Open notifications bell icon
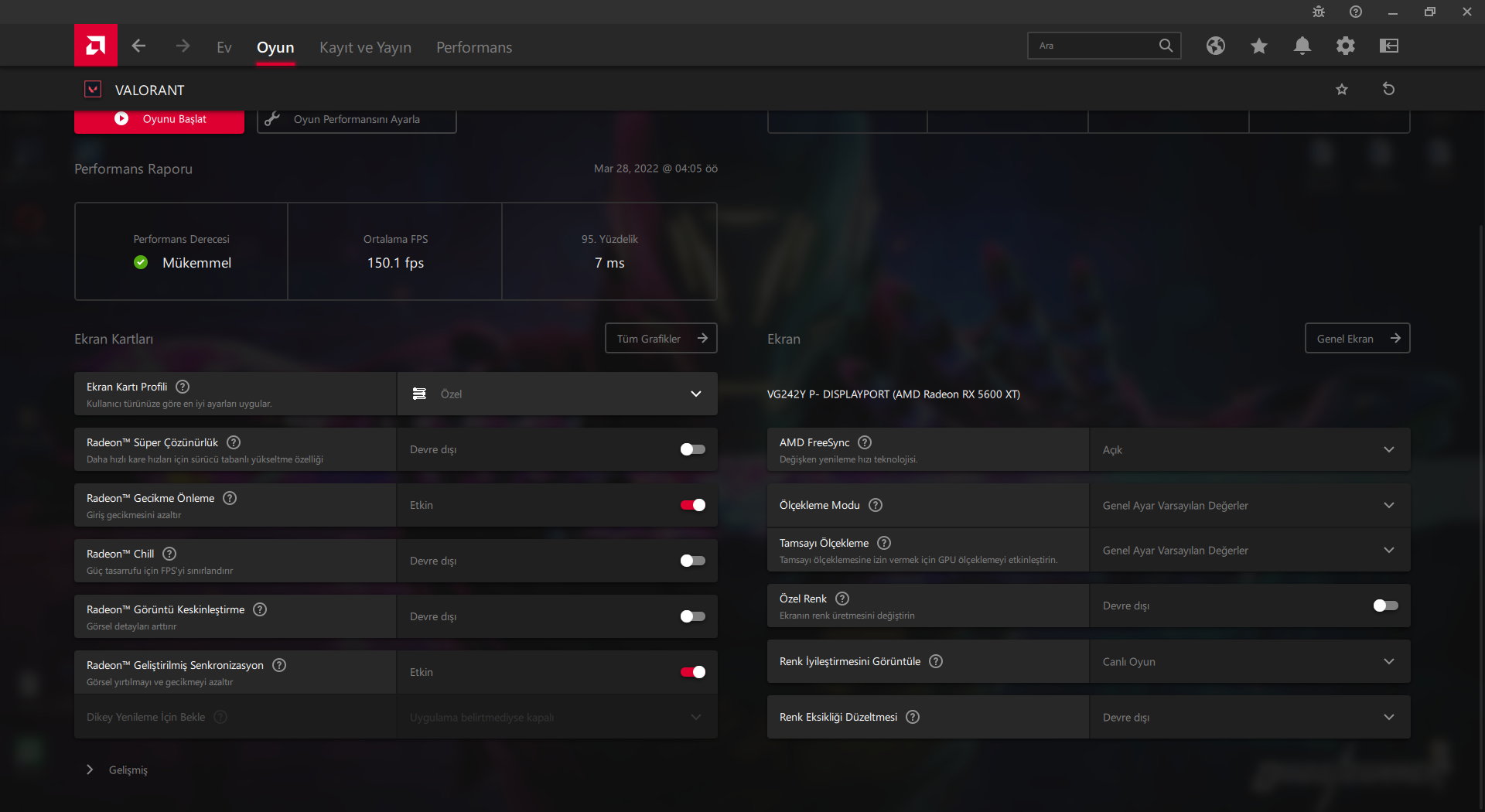The height and width of the screenshot is (812, 1485). pos(1302,46)
